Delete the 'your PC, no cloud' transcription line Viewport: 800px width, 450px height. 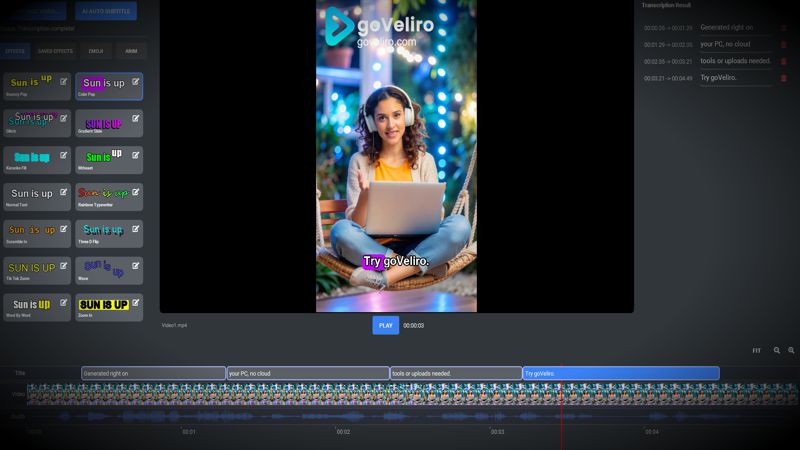[784, 45]
